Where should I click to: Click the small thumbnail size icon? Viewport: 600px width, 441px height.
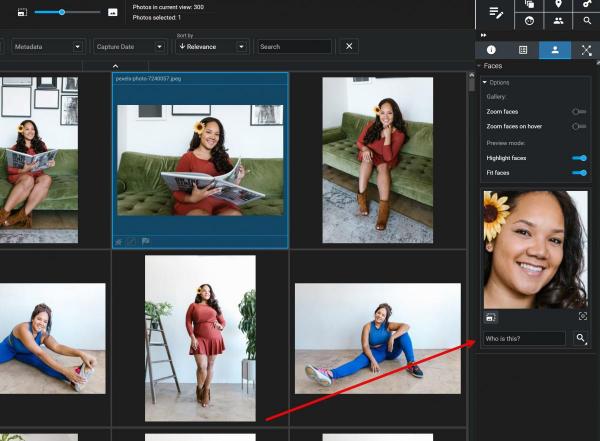pos(22,12)
